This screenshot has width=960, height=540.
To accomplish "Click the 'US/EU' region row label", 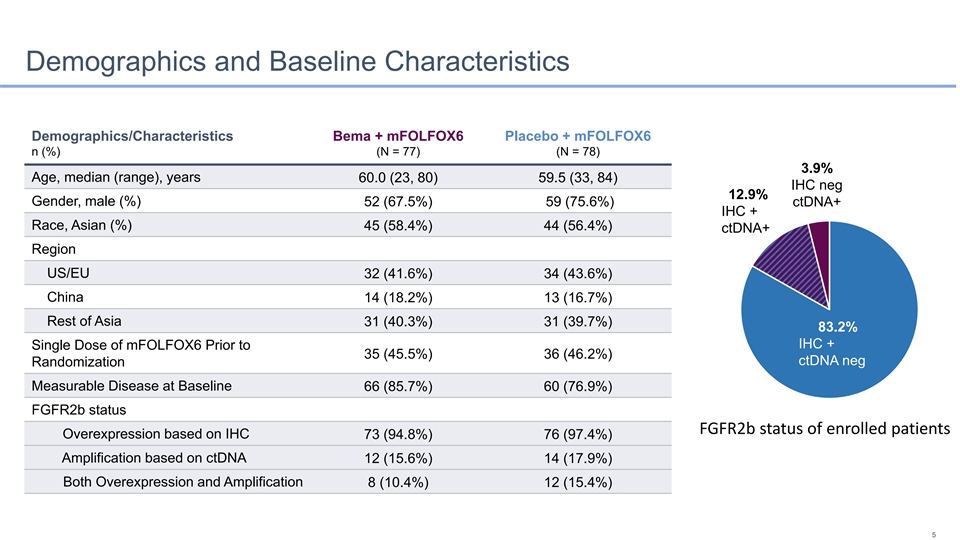I will [67, 273].
